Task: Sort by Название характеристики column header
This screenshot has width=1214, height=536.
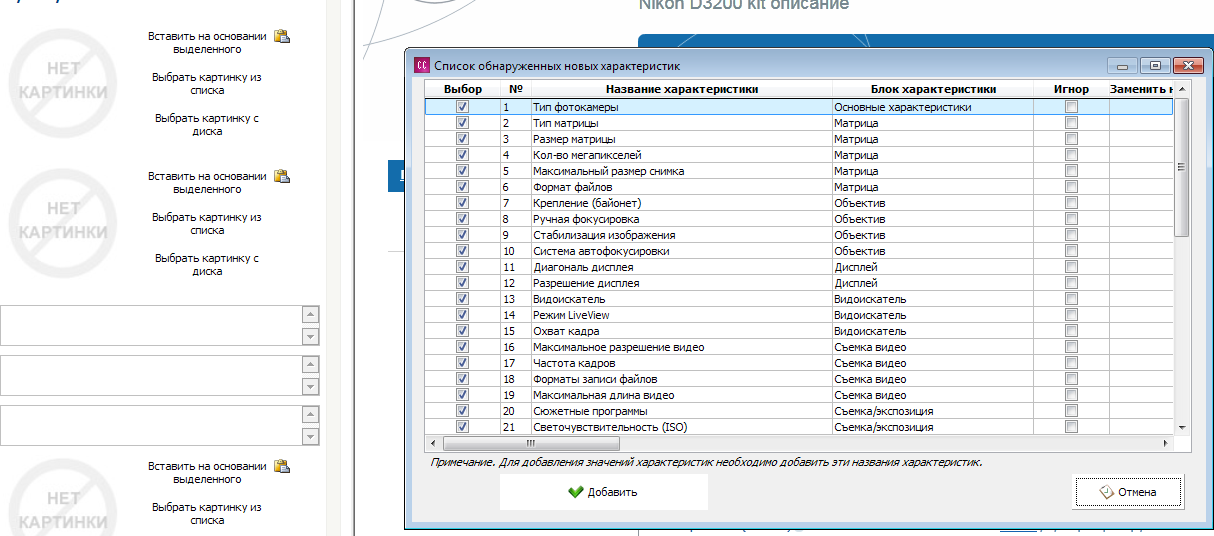Action: click(x=681, y=89)
